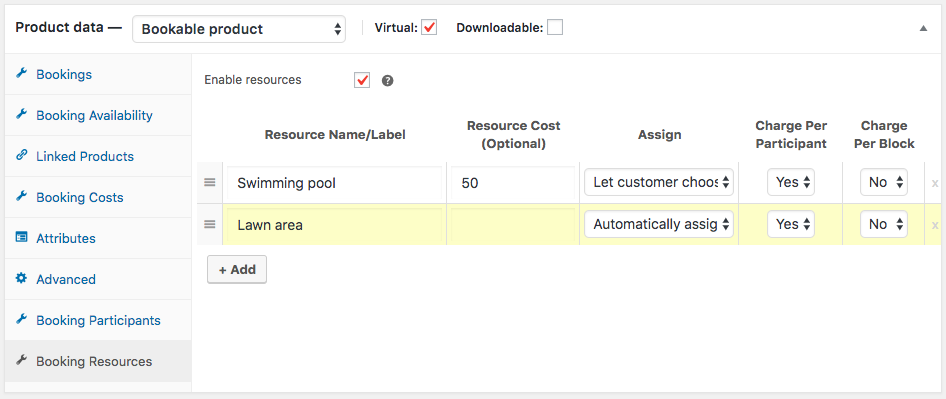Click the Bookings wrench icon
The image size is (946, 399).
coord(21,74)
